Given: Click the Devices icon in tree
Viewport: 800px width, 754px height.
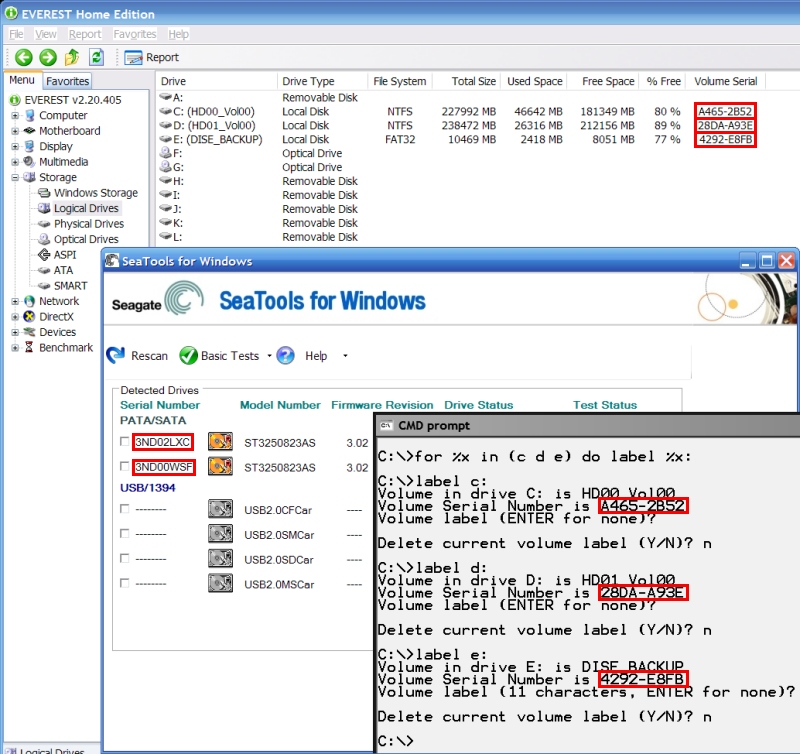Looking at the screenshot, I should pyautogui.click(x=30, y=332).
